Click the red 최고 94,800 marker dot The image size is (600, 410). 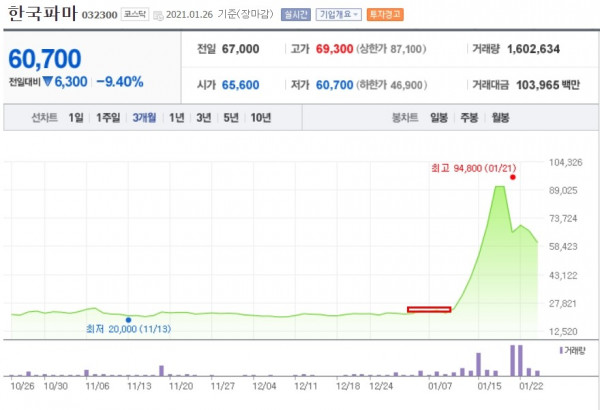[x=513, y=177]
